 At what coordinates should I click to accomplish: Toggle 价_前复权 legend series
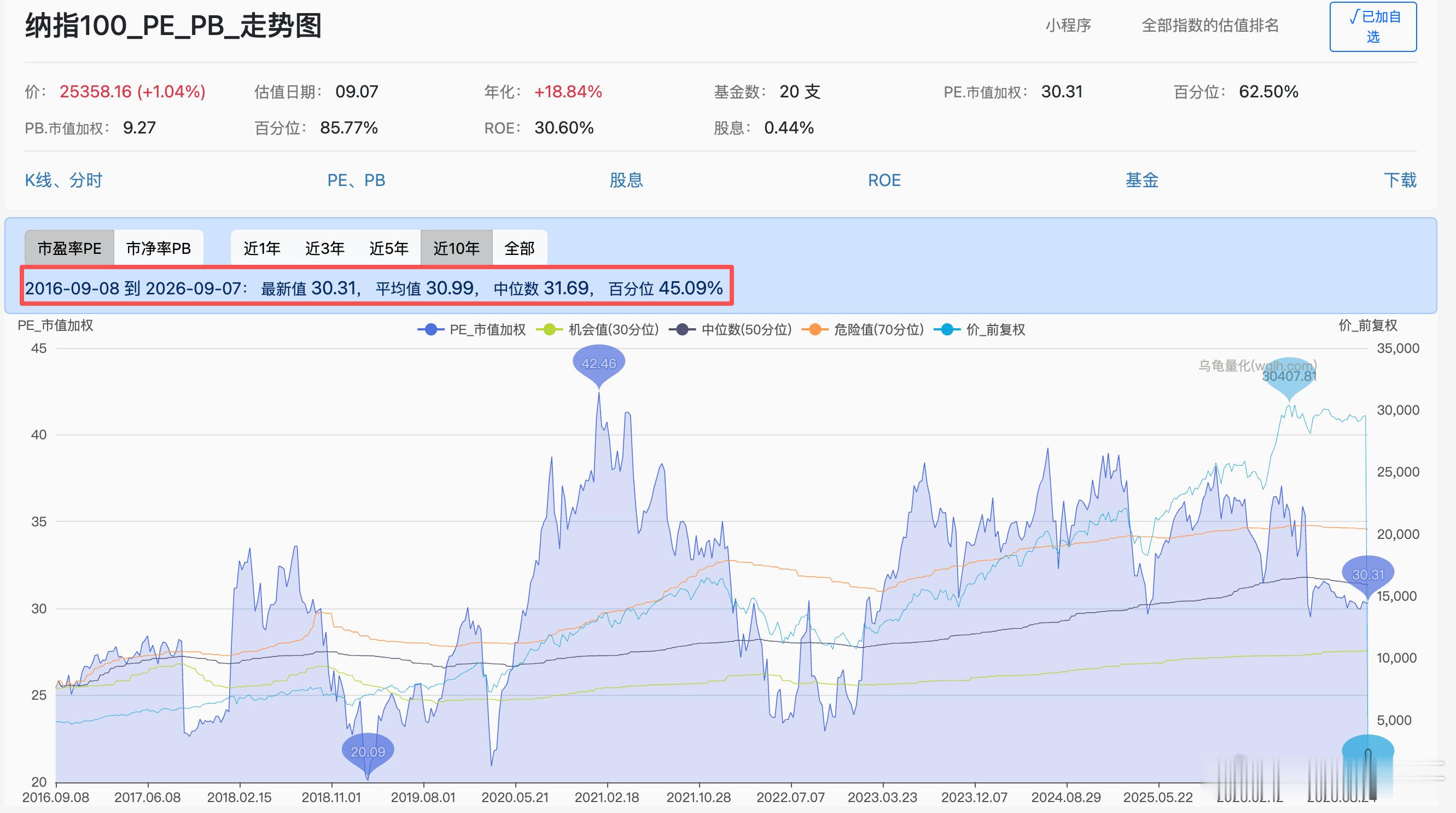tap(979, 329)
